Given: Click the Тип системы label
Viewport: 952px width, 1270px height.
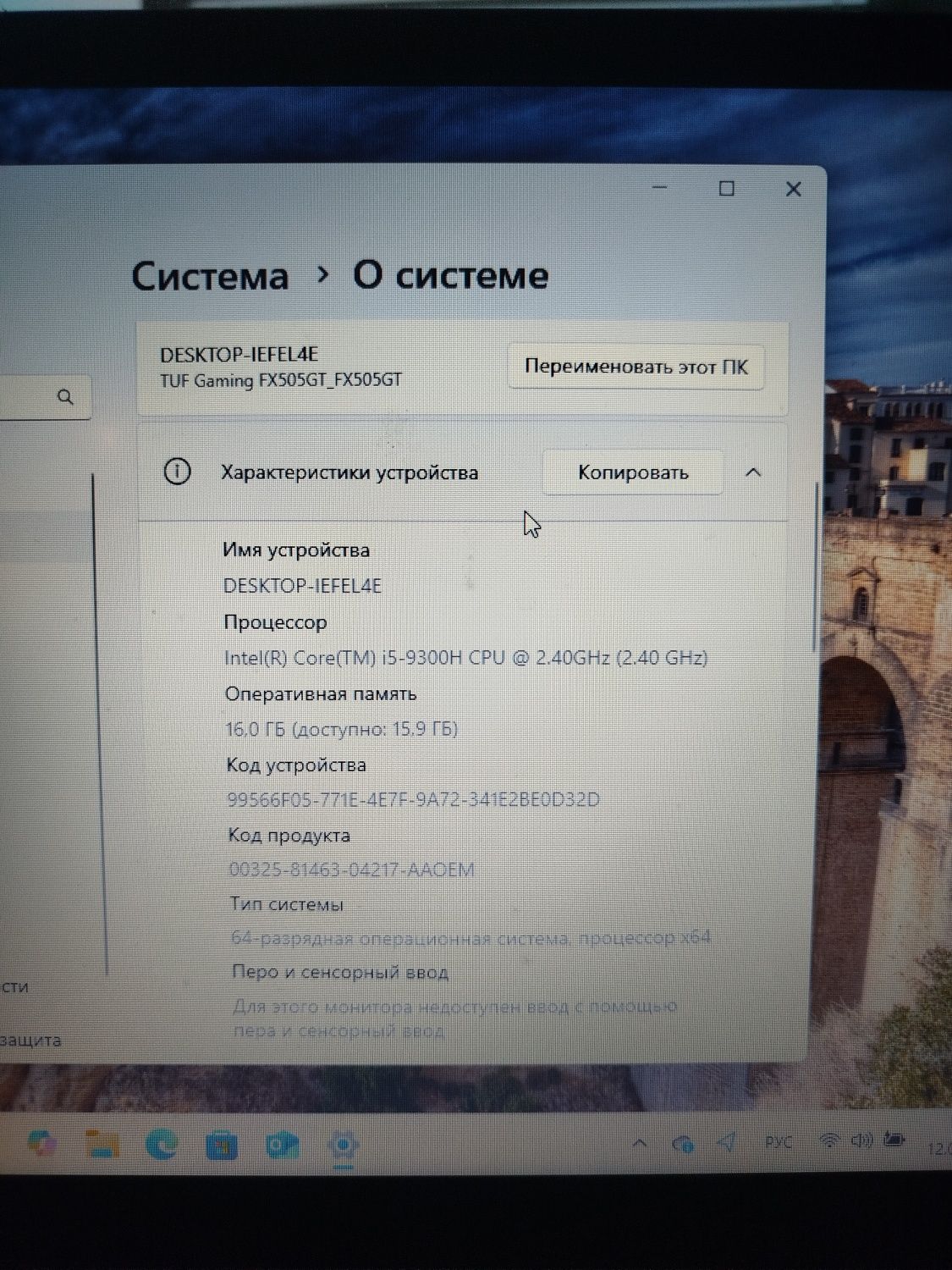Looking at the screenshot, I should [x=287, y=904].
